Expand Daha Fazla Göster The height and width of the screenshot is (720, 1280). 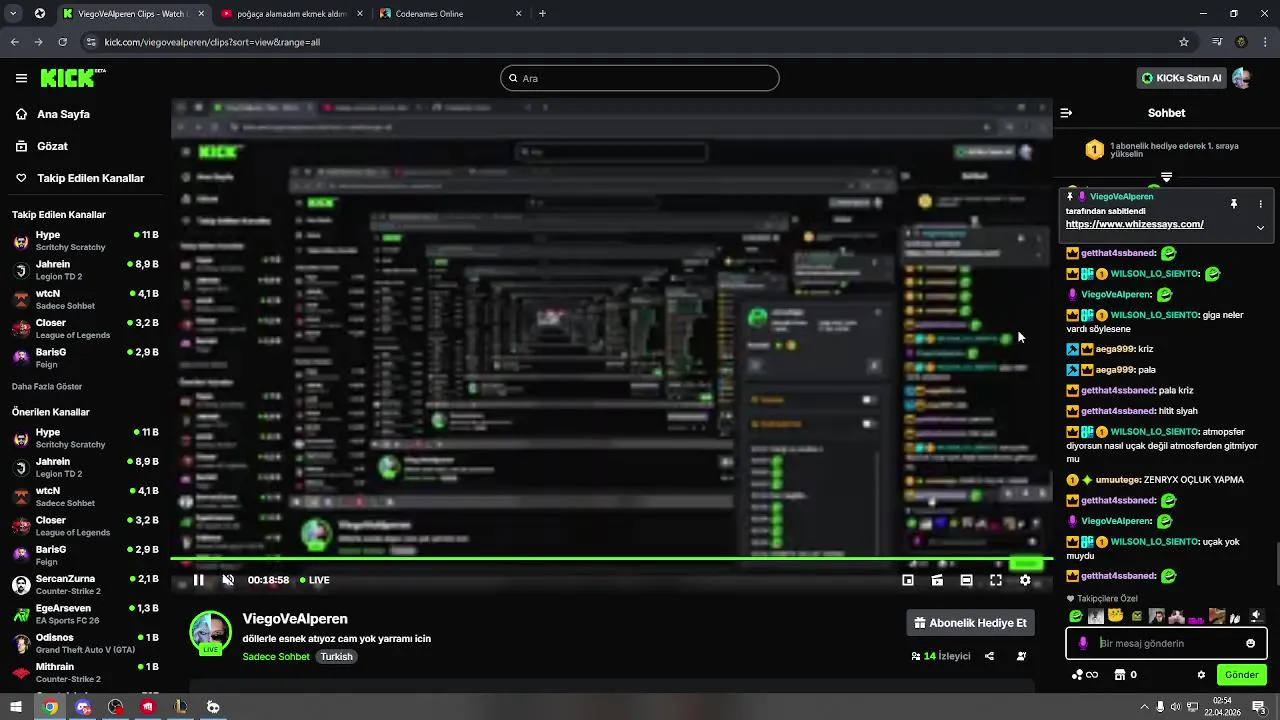coord(47,387)
